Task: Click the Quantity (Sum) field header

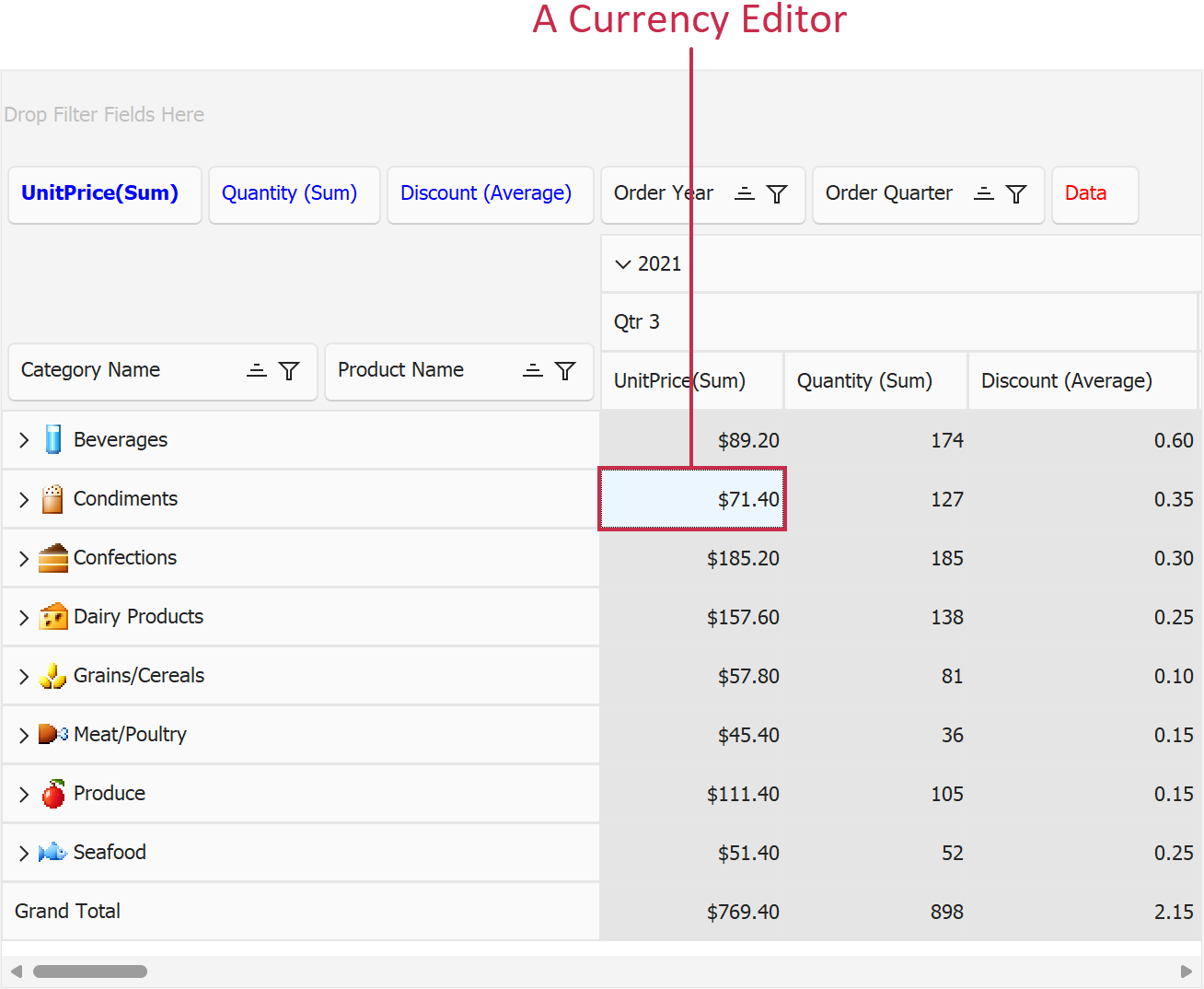Action: pyautogui.click(x=290, y=193)
